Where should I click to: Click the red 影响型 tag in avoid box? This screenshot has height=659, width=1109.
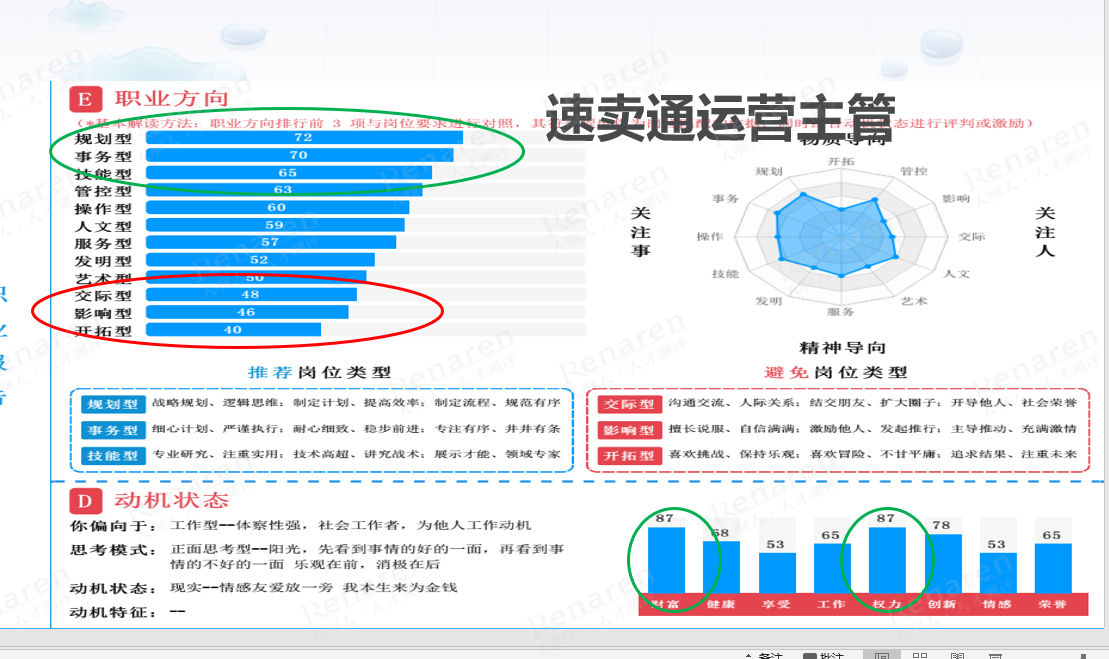tap(629, 430)
